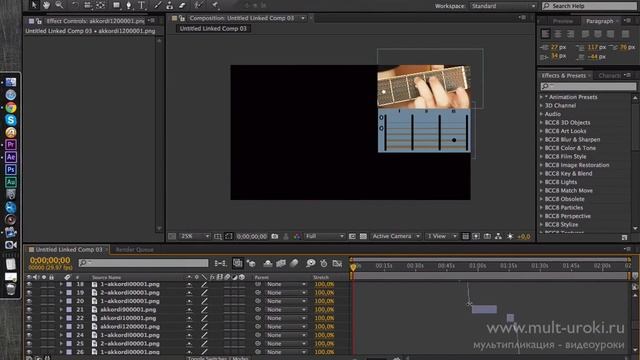The width and height of the screenshot is (640, 360).
Task: Open the Comp Flowchart view icon
Action: point(498,236)
